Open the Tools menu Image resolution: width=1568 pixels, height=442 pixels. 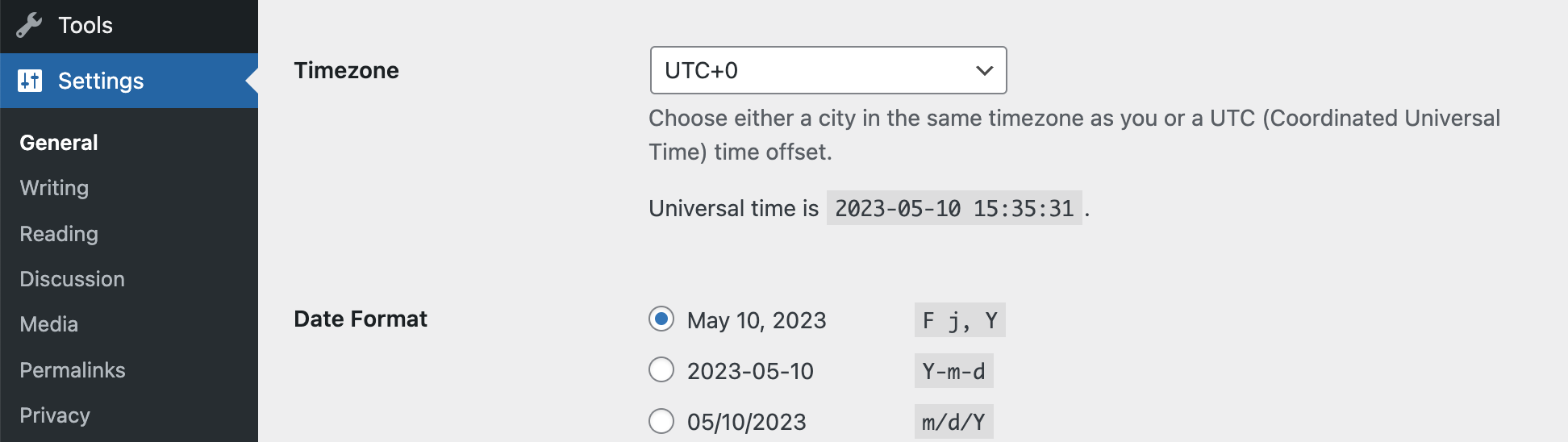point(85,26)
